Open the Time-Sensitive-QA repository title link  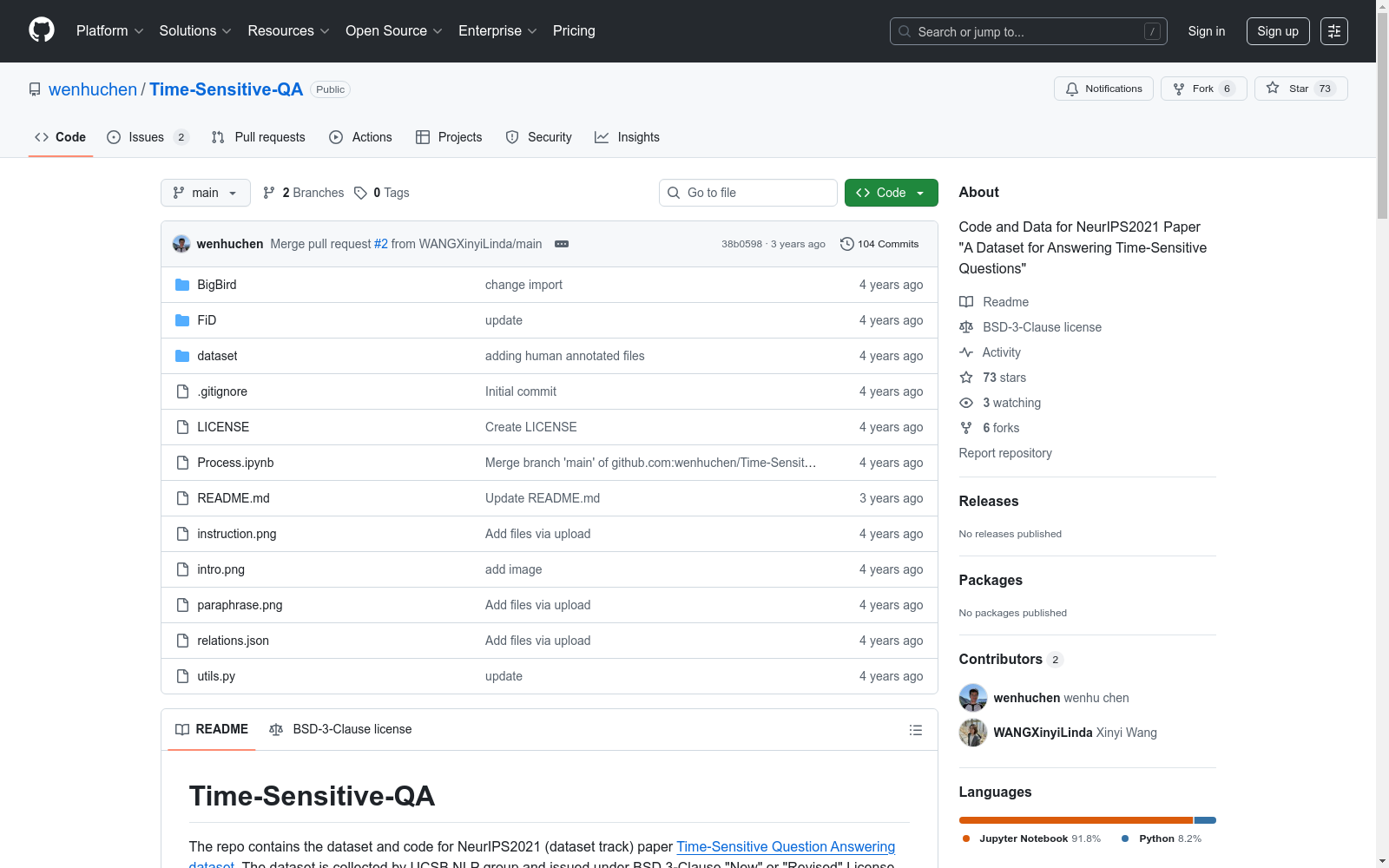(227, 89)
